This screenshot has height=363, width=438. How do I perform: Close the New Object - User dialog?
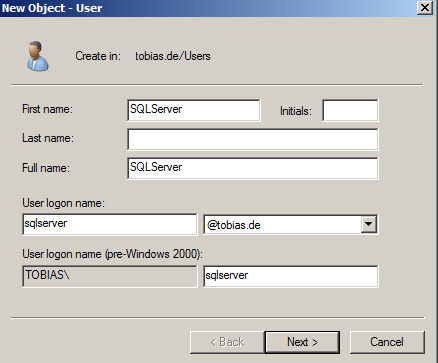tap(425, 7)
